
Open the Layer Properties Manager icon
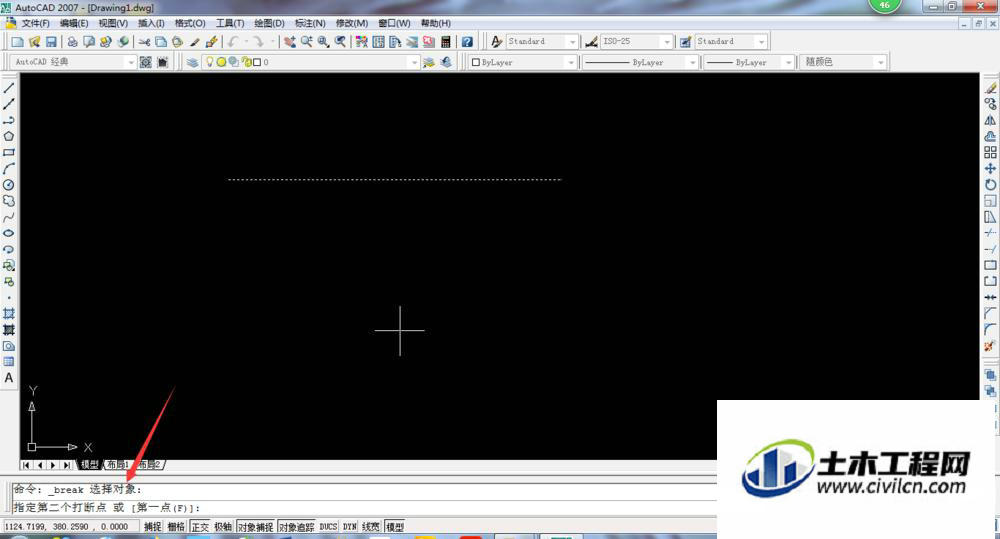point(192,62)
